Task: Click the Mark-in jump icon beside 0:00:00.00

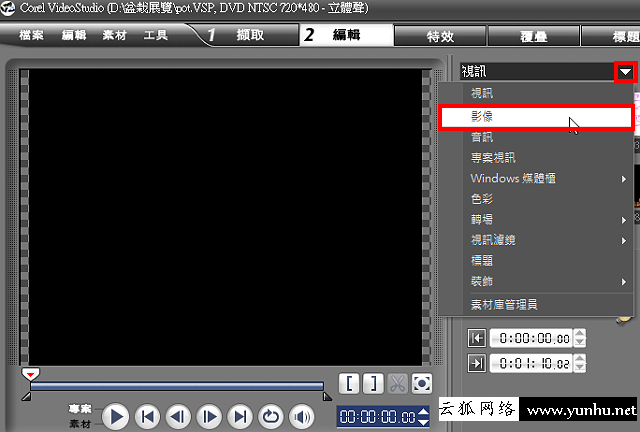Action: pos(477,338)
